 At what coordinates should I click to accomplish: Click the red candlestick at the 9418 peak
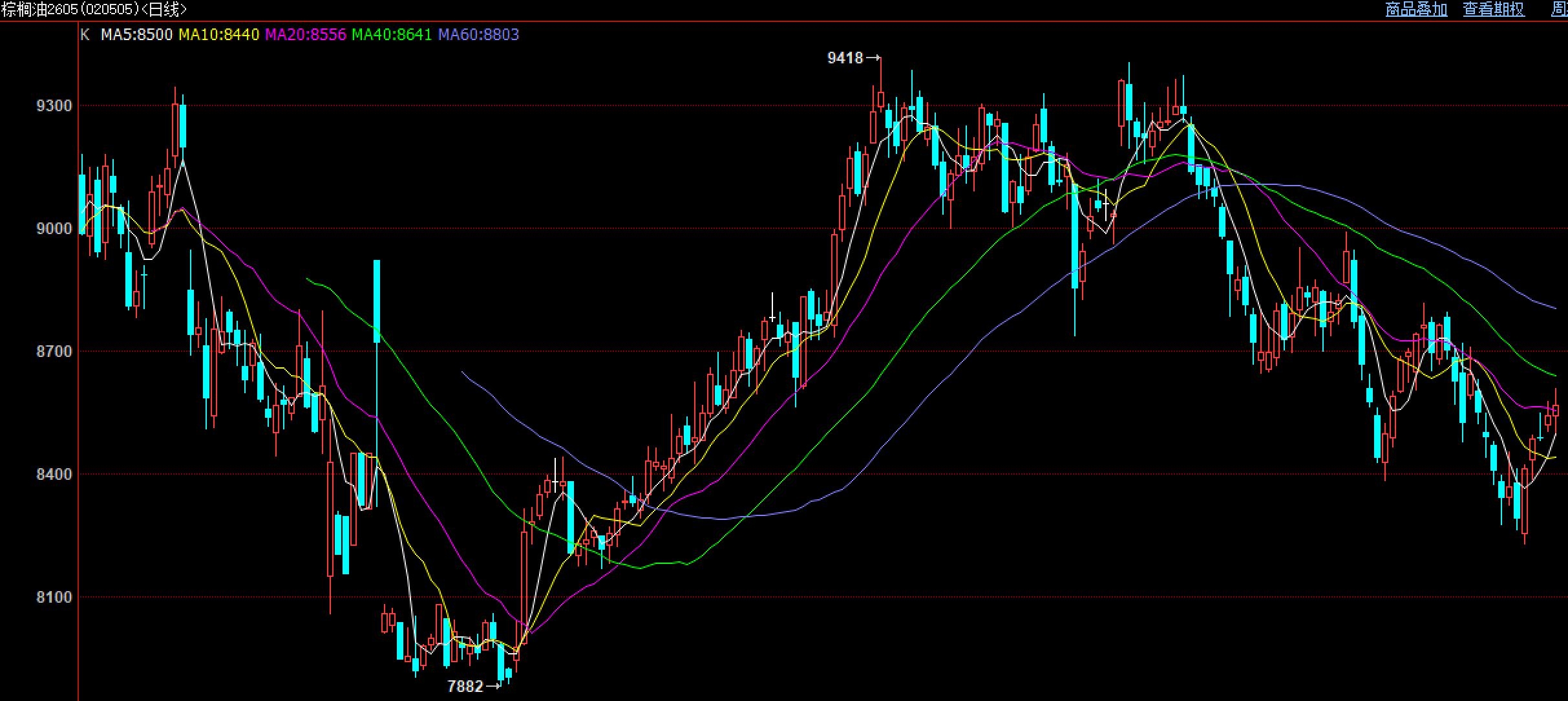point(880,99)
